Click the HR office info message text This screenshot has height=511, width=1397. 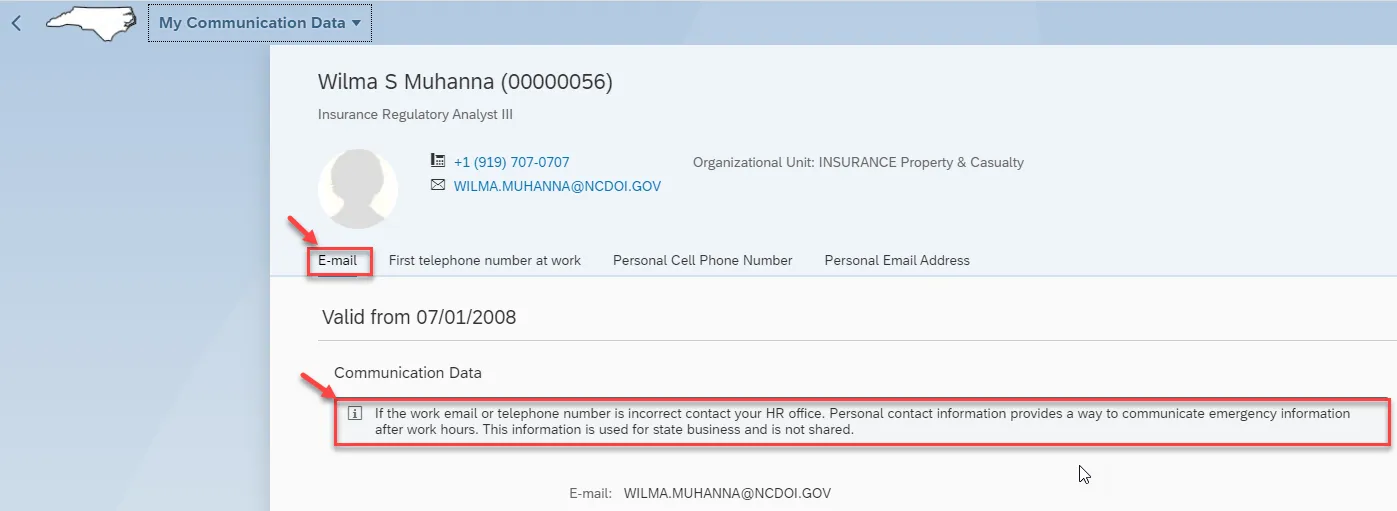coord(862,421)
